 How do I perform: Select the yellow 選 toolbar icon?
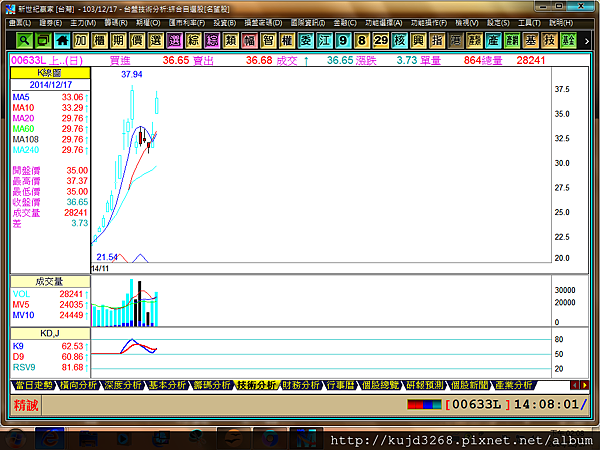pyautogui.click(x=155, y=41)
